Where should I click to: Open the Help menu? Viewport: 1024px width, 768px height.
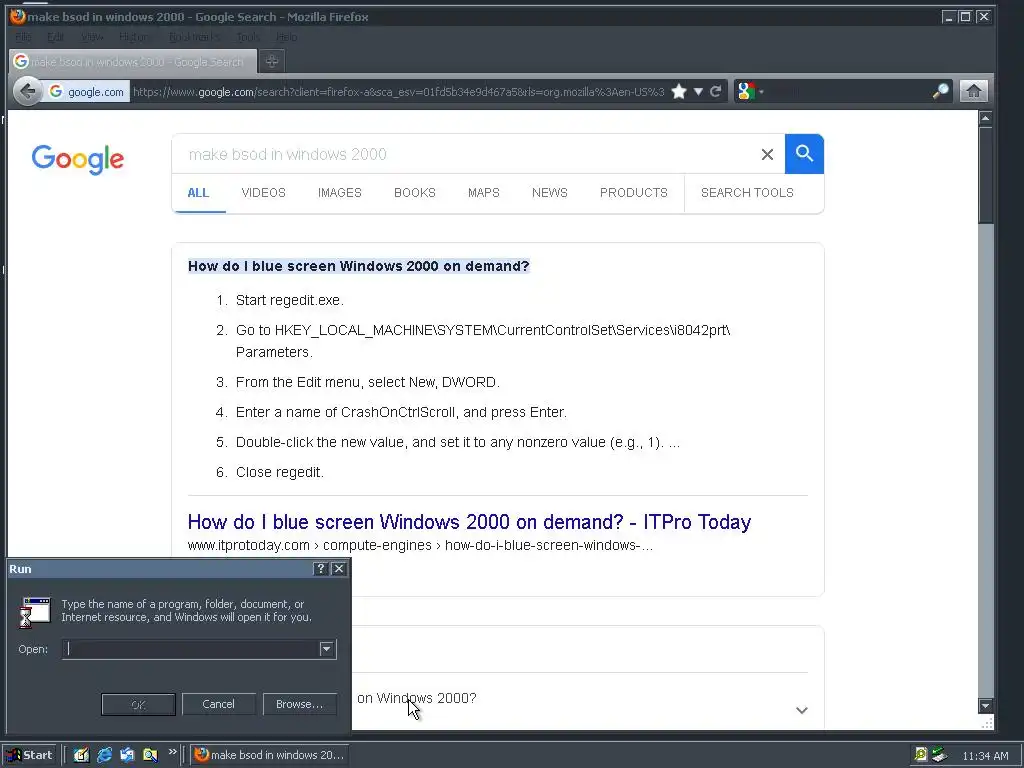286,37
